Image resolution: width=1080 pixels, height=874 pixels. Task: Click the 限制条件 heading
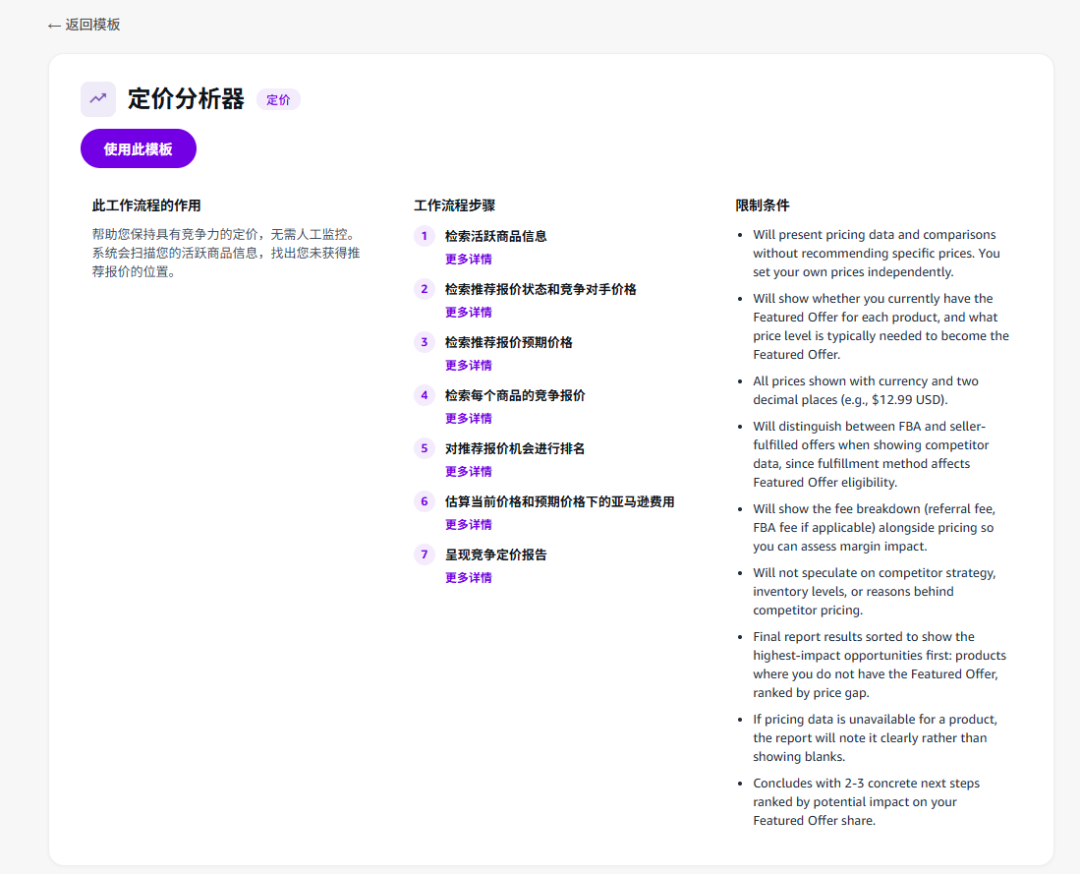pyautogui.click(x=762, y=205)
